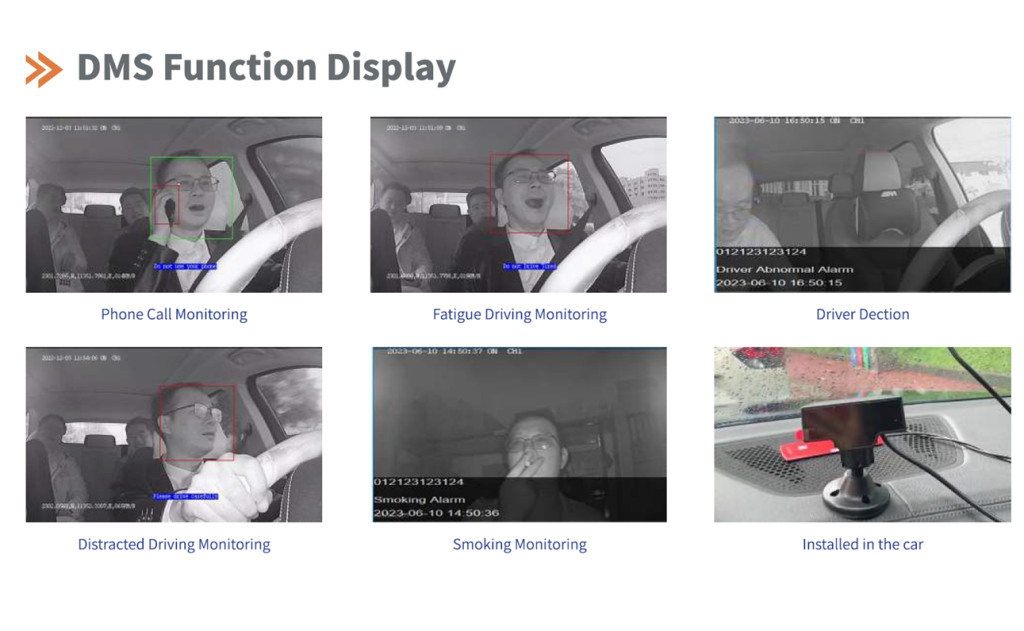The image size is (1024, 631).
Task: Click the "Distracted Driving Monitoring" caption
Action: point(174,544)
